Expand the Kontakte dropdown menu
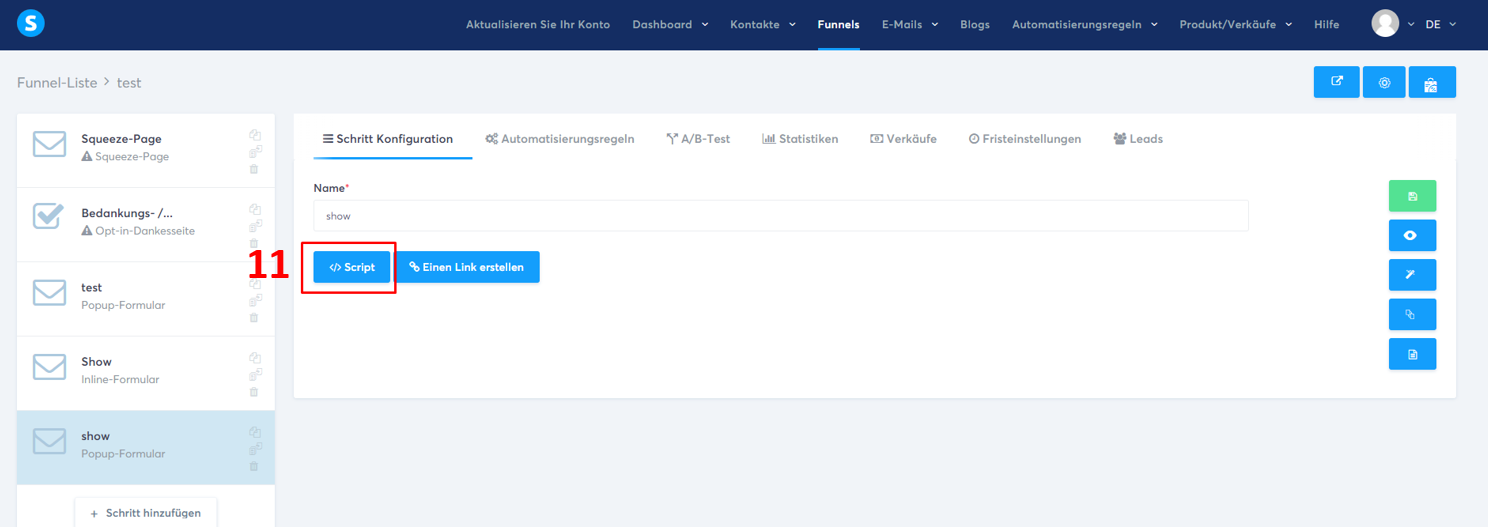 (763, 24)
